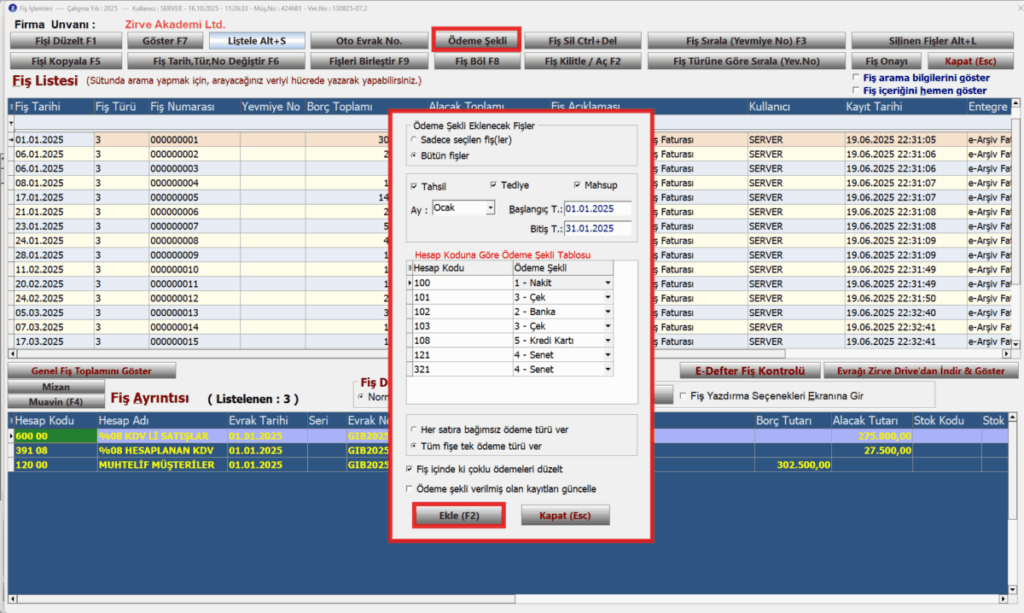The height and width of the screenshot is (613, 1024).
Task: Toggle Fiş Yazdırma Seçenekleri Ekranına Gir checkbox
Action: (x=683, y=396)
